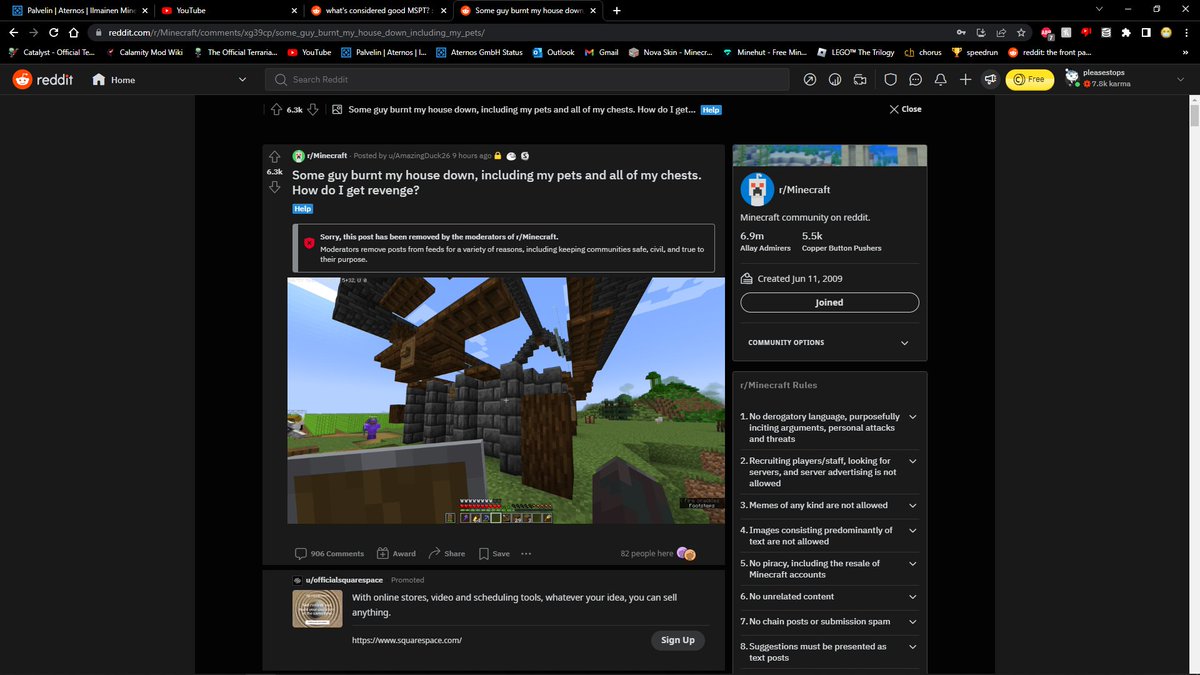Upvote the post about the burnt house
The width and height of the screenshot is (1200, 675).
click(273, 156)
